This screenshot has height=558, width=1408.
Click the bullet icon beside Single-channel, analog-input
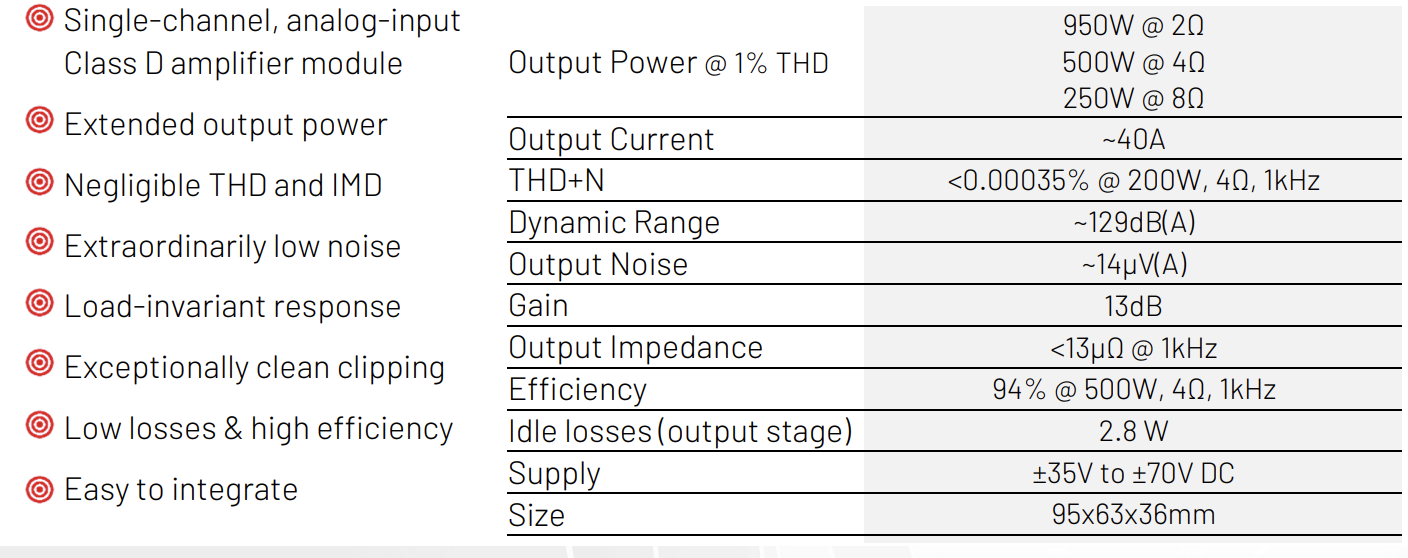pos(38,18)
